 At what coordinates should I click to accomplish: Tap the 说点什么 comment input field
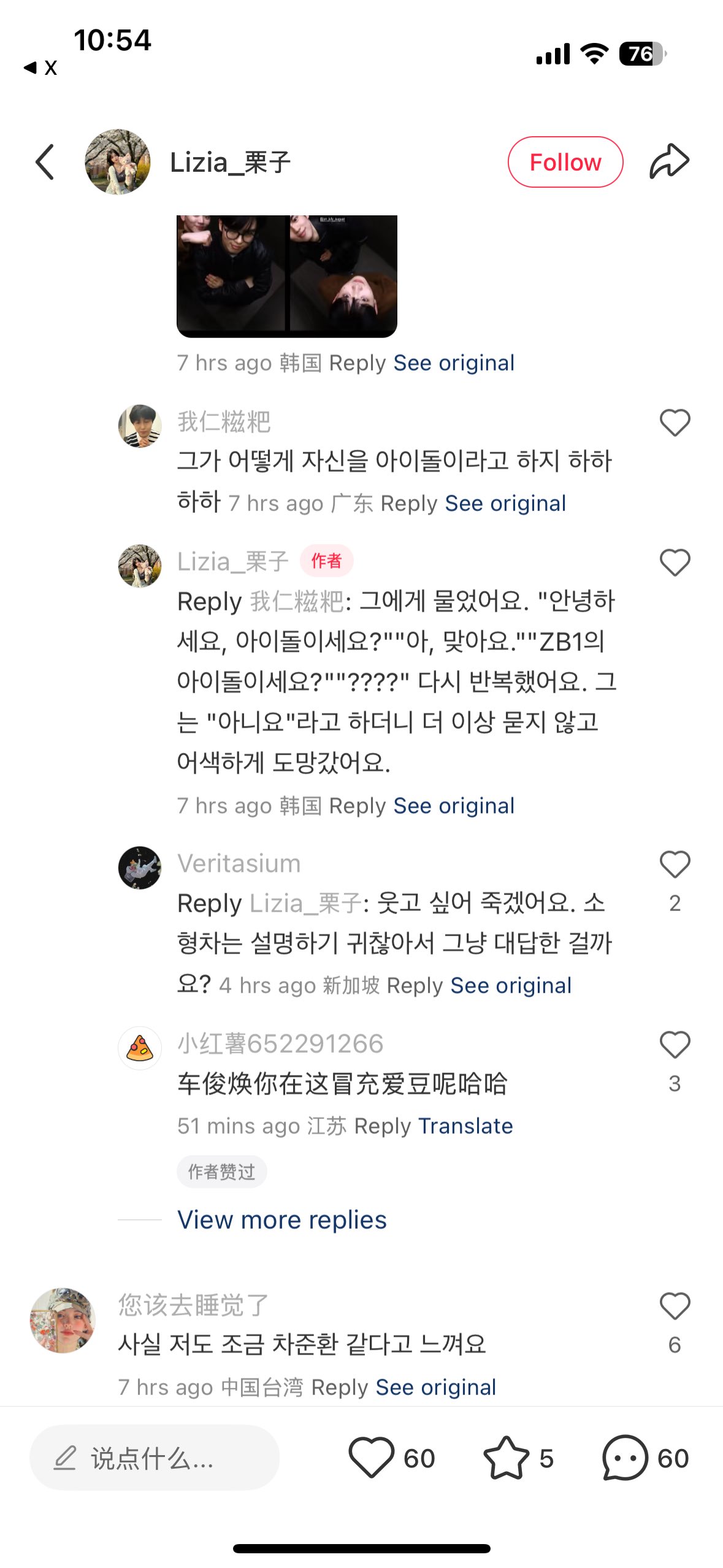click(x=154, y=1458)
